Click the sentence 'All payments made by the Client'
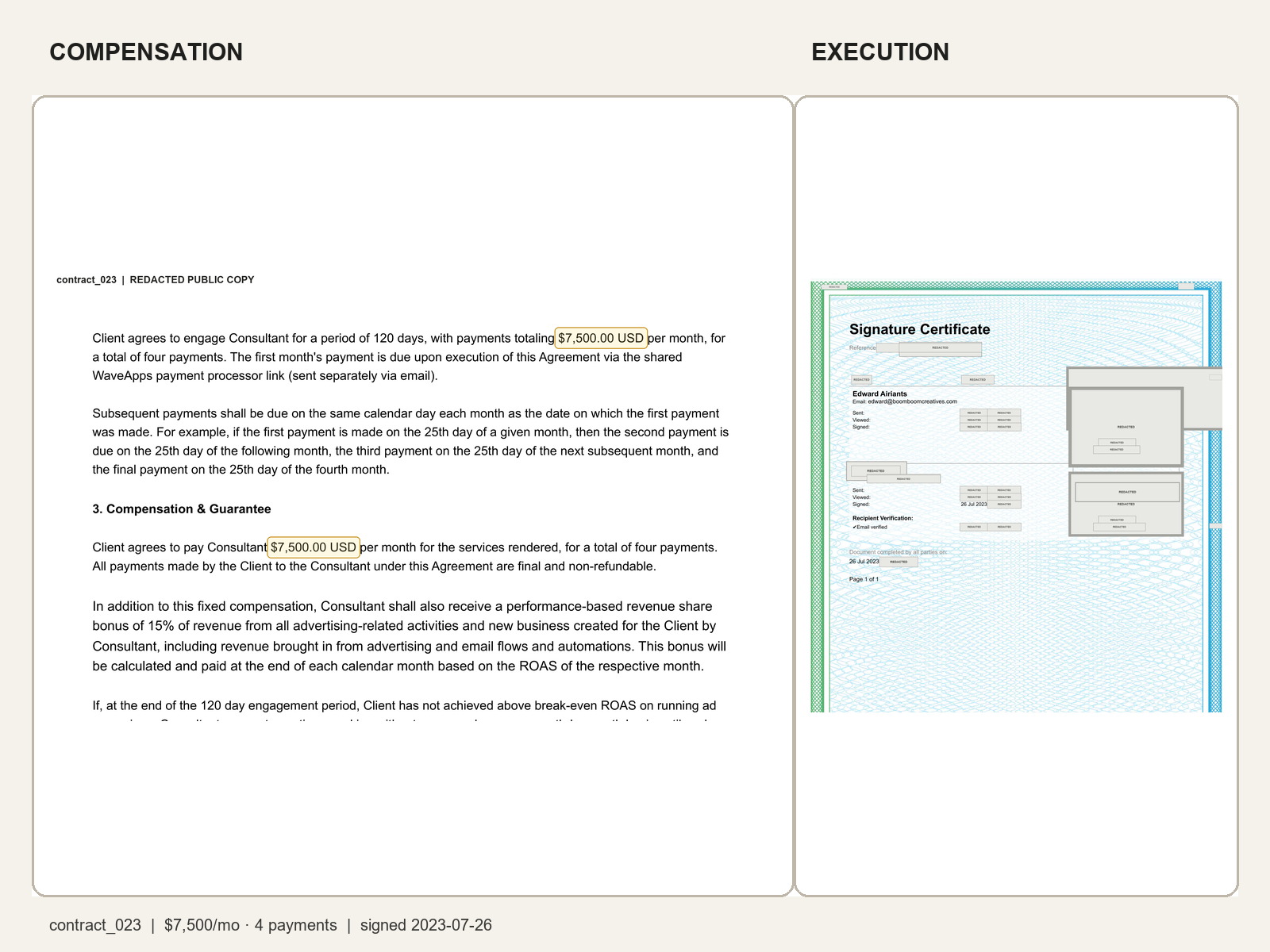 [x=374, y=566]
